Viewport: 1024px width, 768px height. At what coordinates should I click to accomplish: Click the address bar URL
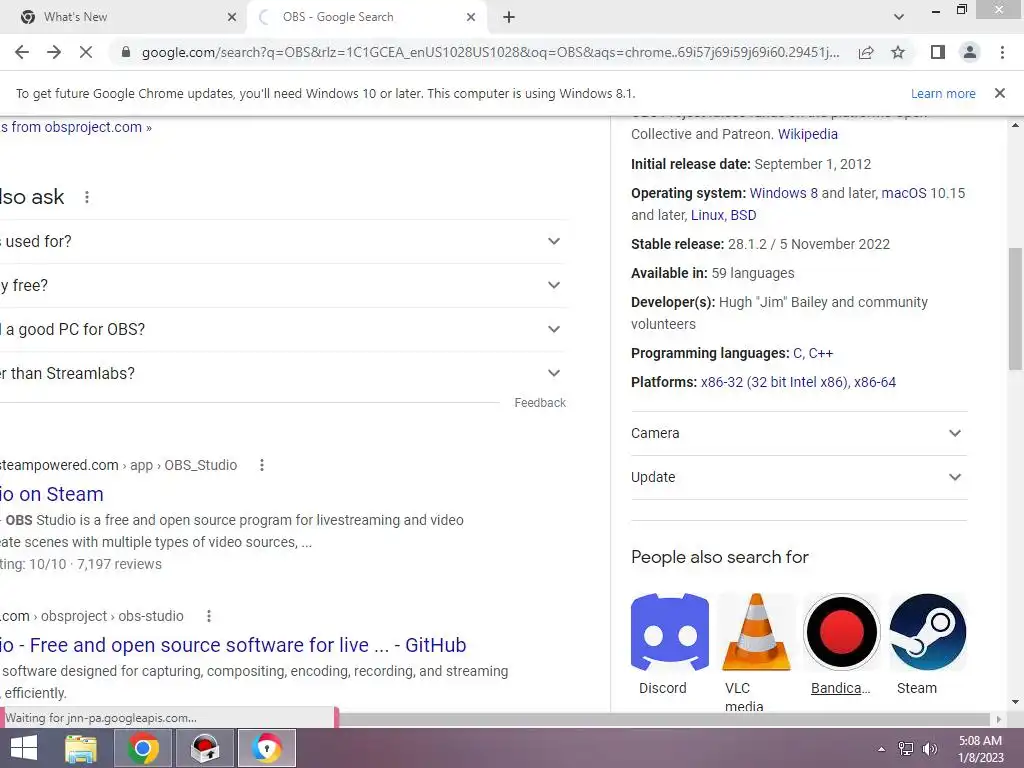pos(490,52)
